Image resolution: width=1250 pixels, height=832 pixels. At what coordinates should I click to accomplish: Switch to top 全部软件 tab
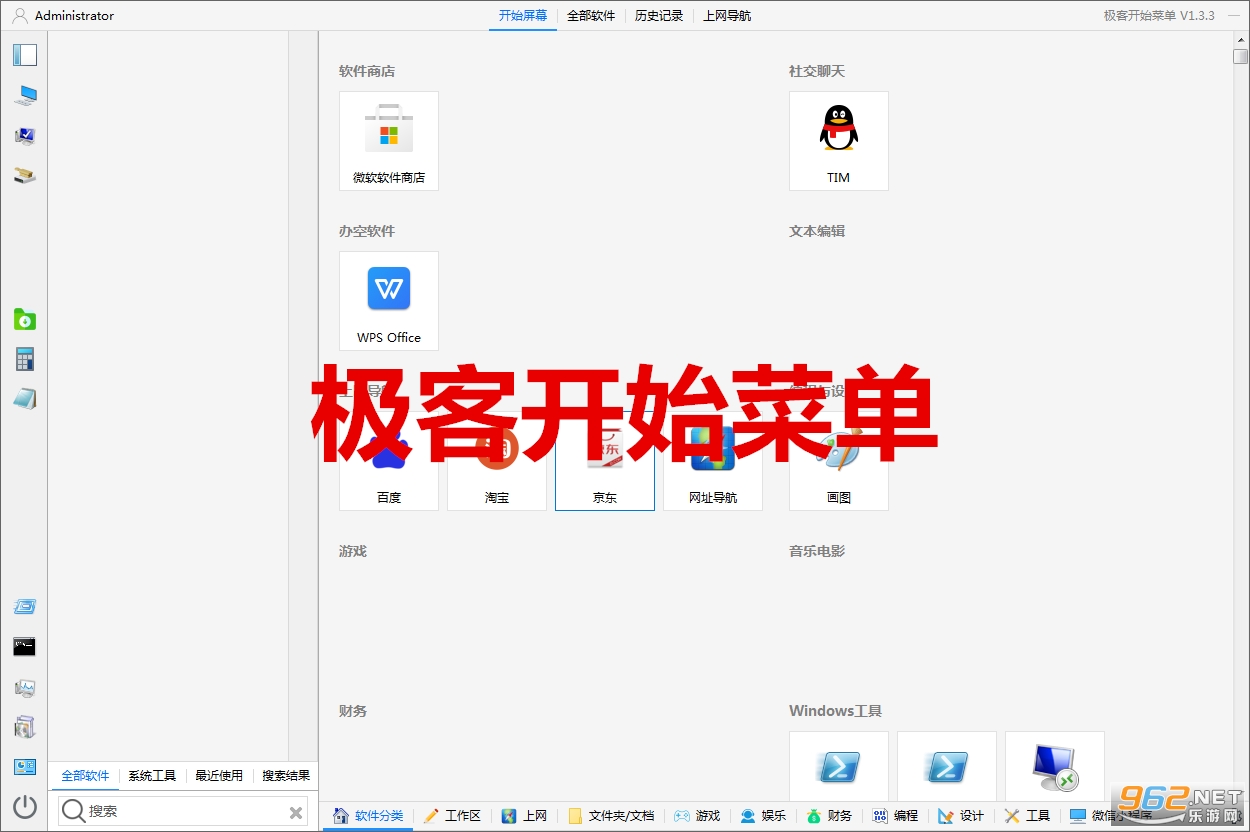591,15
